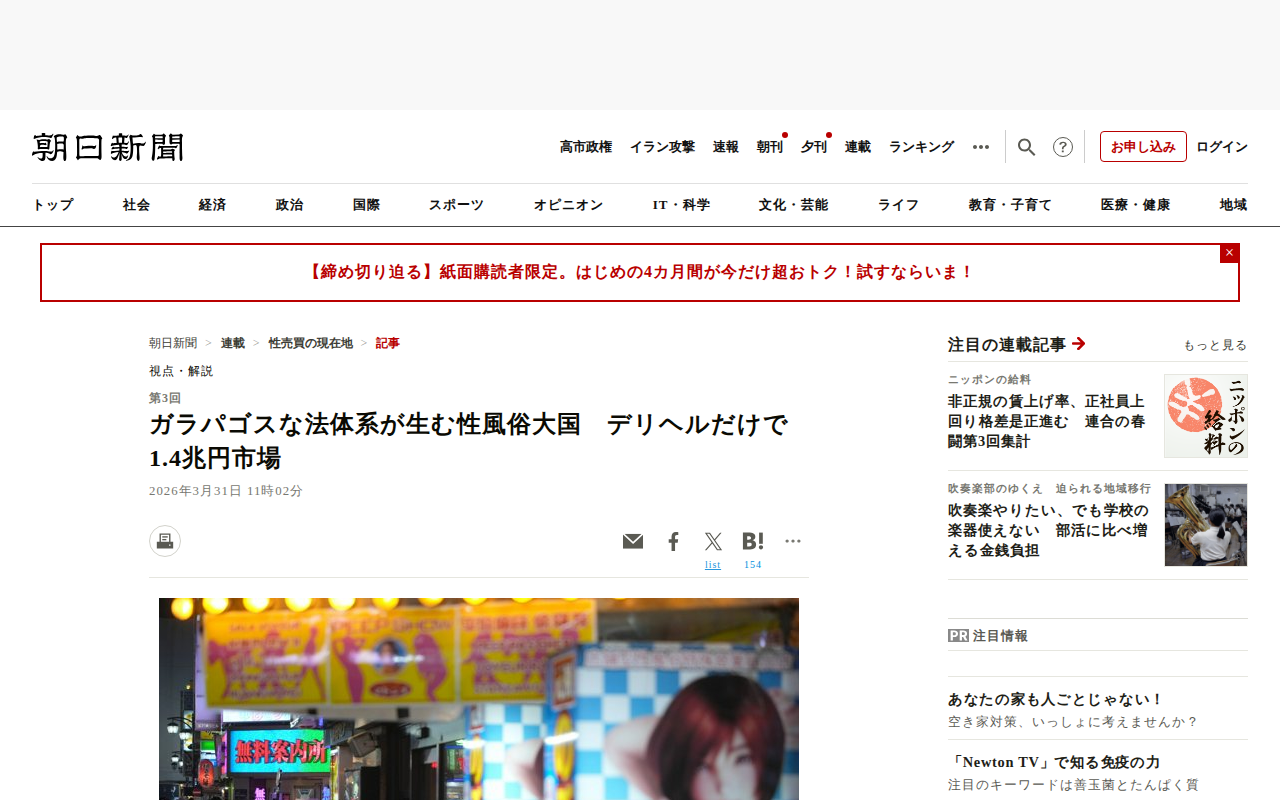Open ニッポンの給料 thumbnail image
This screenshot has height=800, width=1280.
[1206, 416]
